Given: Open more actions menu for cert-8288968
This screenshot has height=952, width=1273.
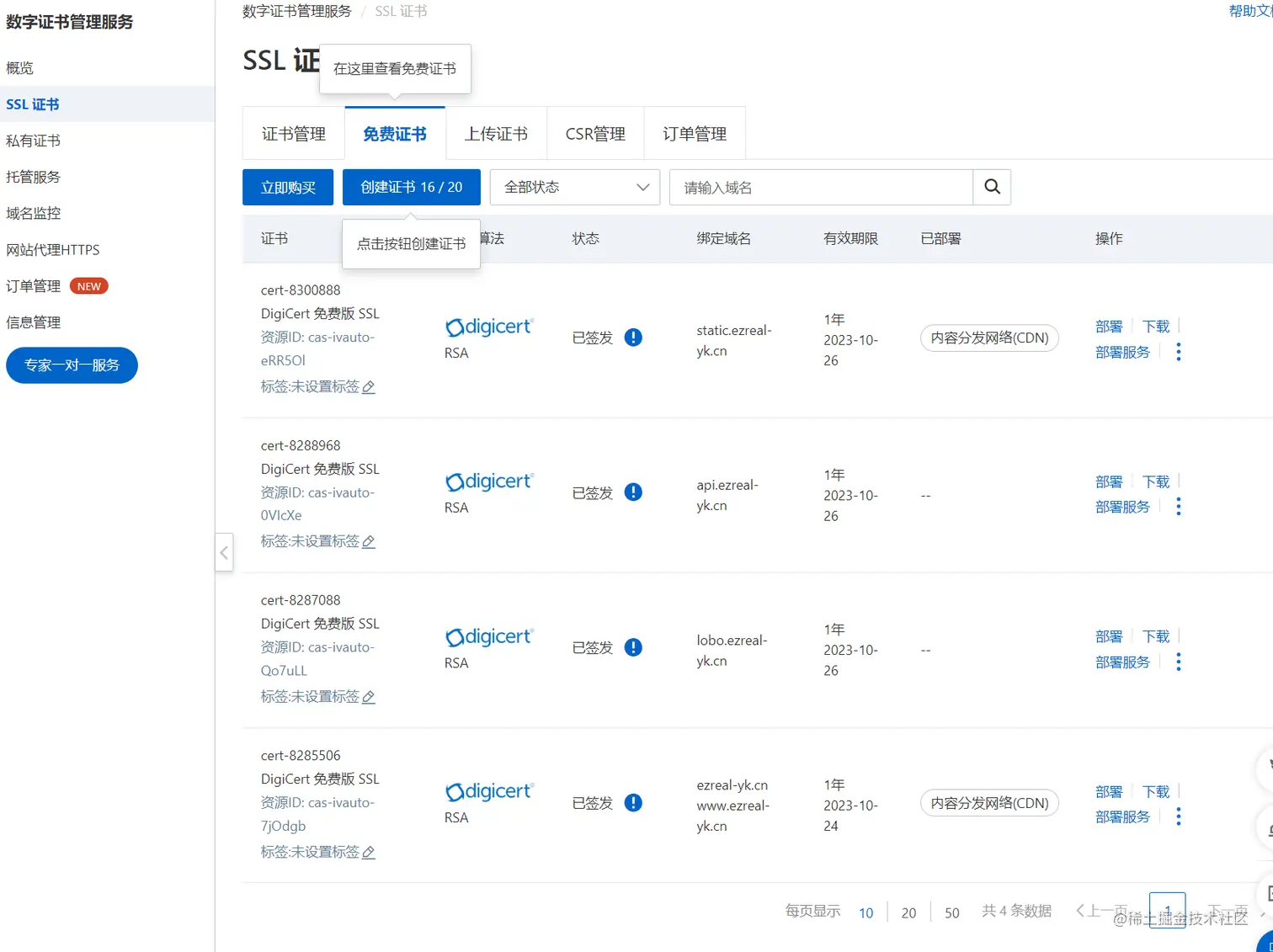Looking at the screenshot, I should pos(1178,507).
